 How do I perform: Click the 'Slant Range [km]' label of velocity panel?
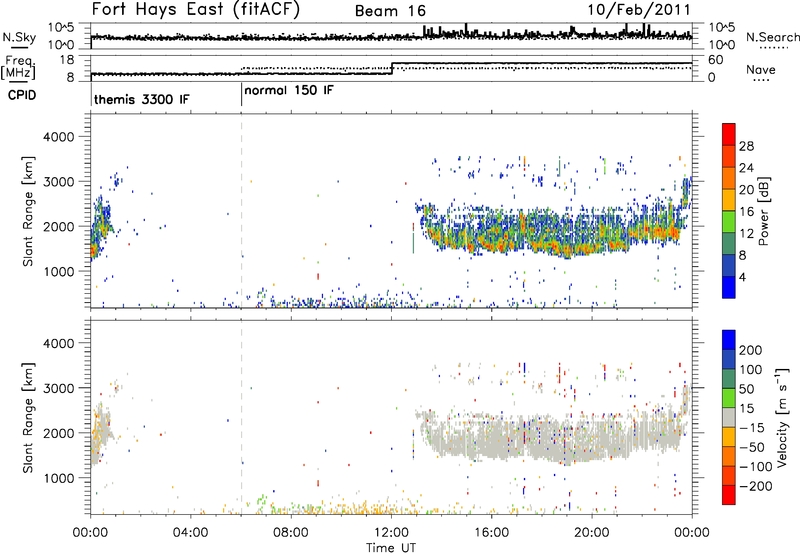28,417
